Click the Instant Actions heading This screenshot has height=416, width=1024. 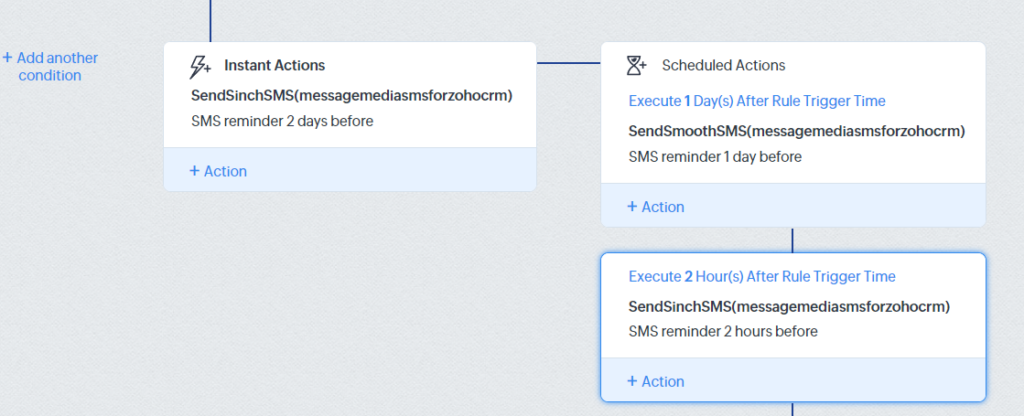pyautogui.click(x=275, y=65)
